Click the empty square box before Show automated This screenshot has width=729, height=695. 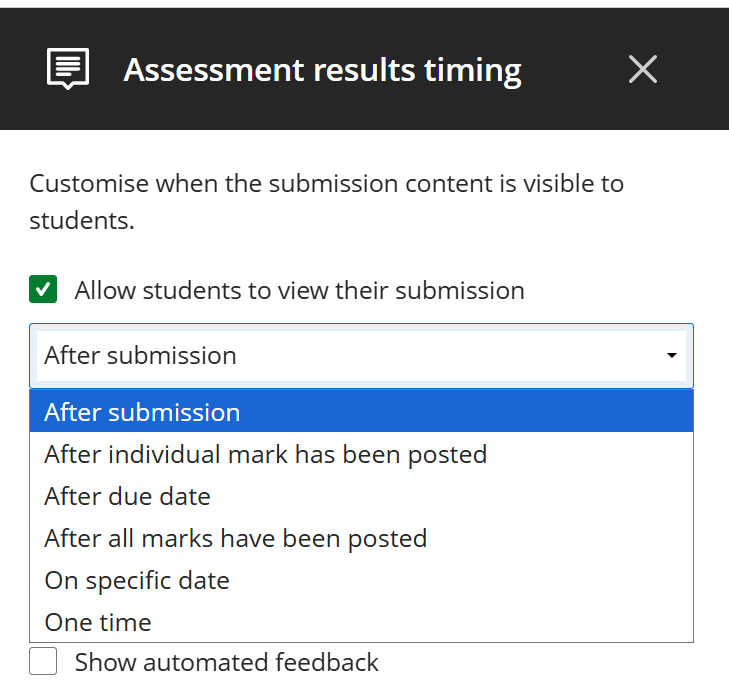pyautogui.click(x=43, y=662)
